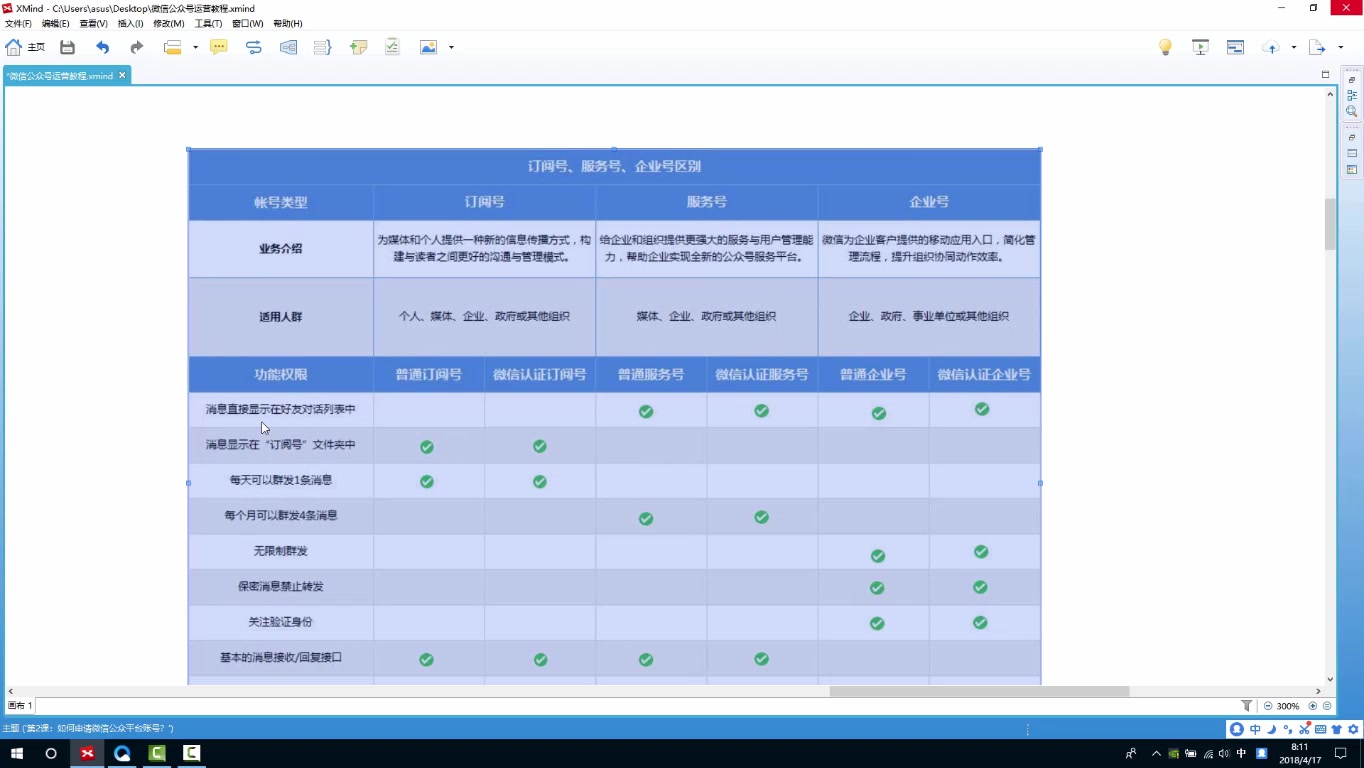Image resolution: width=1364 pixels, height=768 pixels.
Task: Open the 帮助(H) menu
Action: (287, 23)
